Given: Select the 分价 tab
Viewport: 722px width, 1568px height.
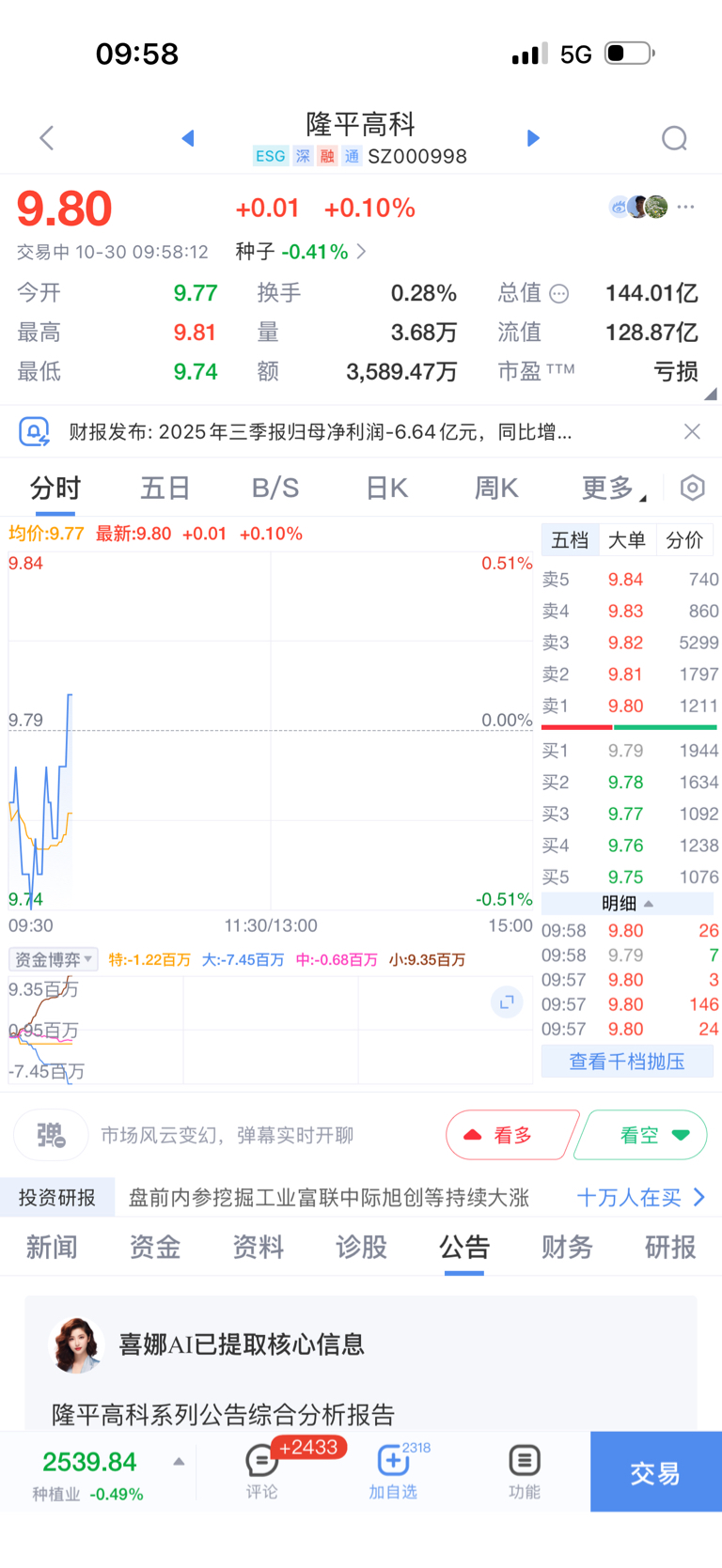Looking at the screenshot, I should point(684,540).
